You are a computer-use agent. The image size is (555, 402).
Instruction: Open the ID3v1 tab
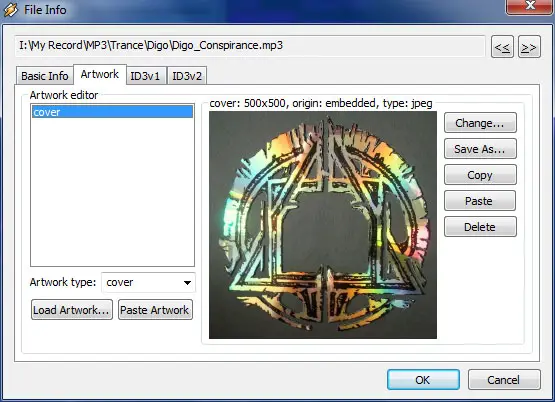[x=145, y=76]
